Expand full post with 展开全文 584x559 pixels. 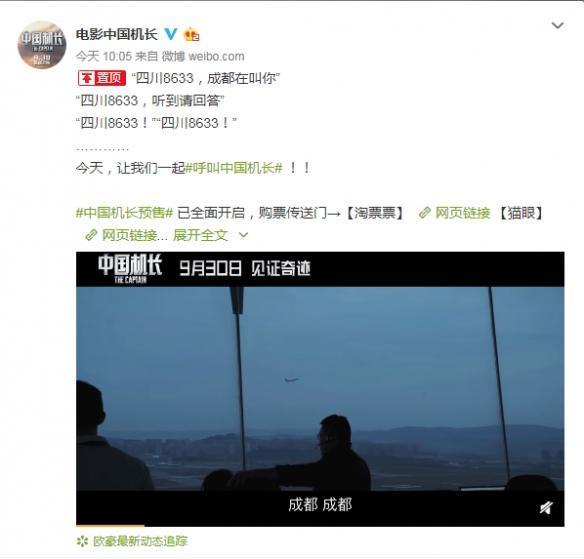[x=200, y=235]
